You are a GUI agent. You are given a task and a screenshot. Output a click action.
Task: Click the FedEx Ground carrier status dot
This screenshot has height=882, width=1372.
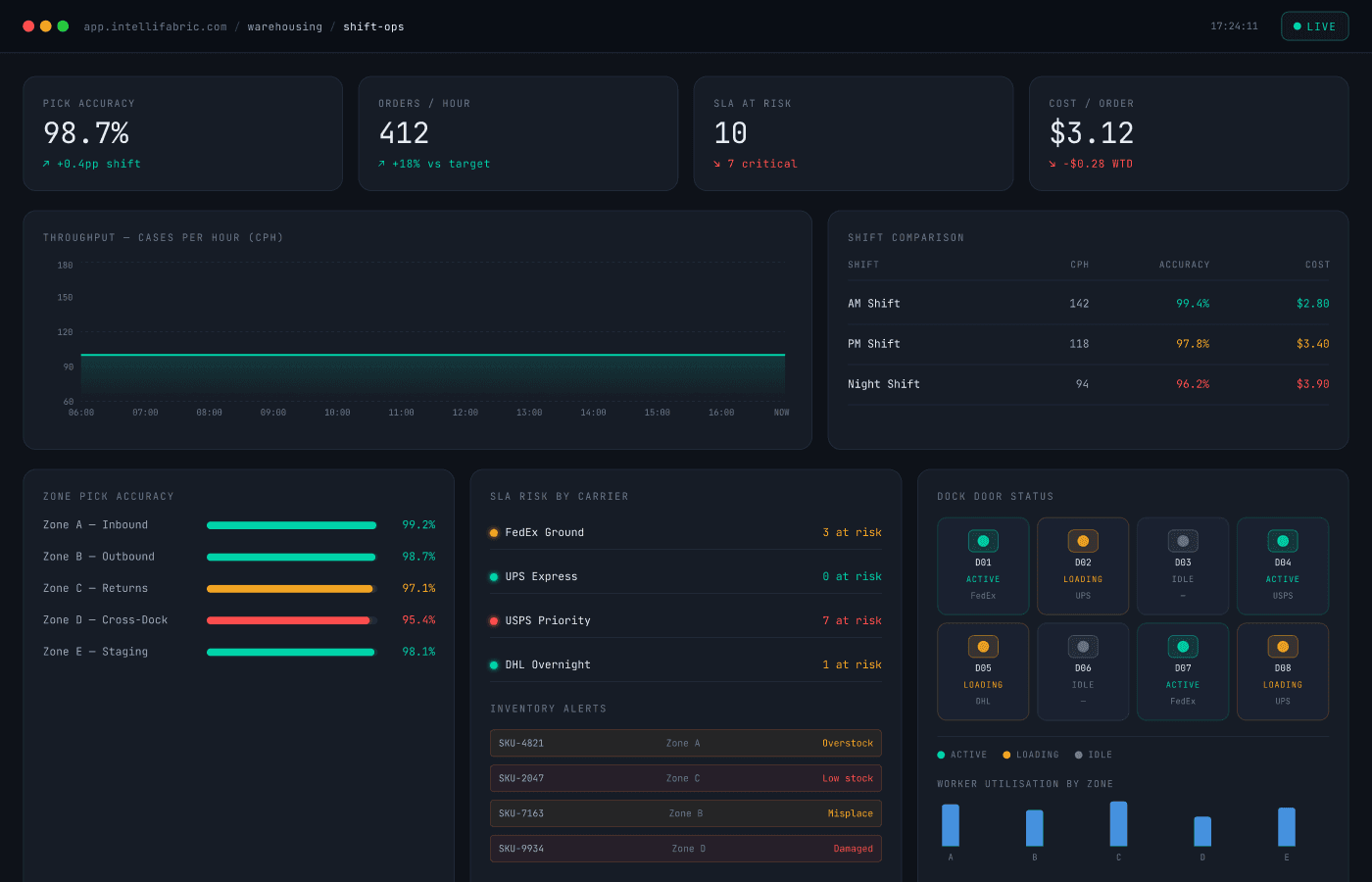tap(493, 531)
